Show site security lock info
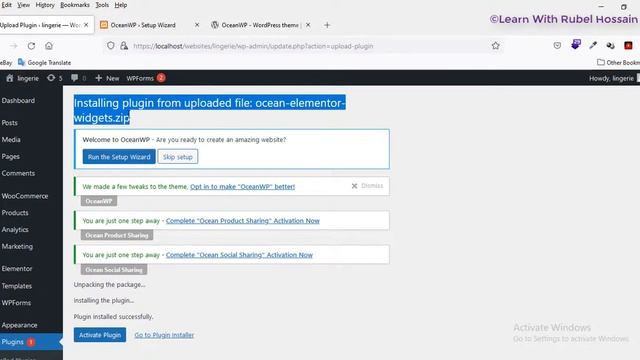The width and height of the screenshot is (640, 360). click(124, 46)
